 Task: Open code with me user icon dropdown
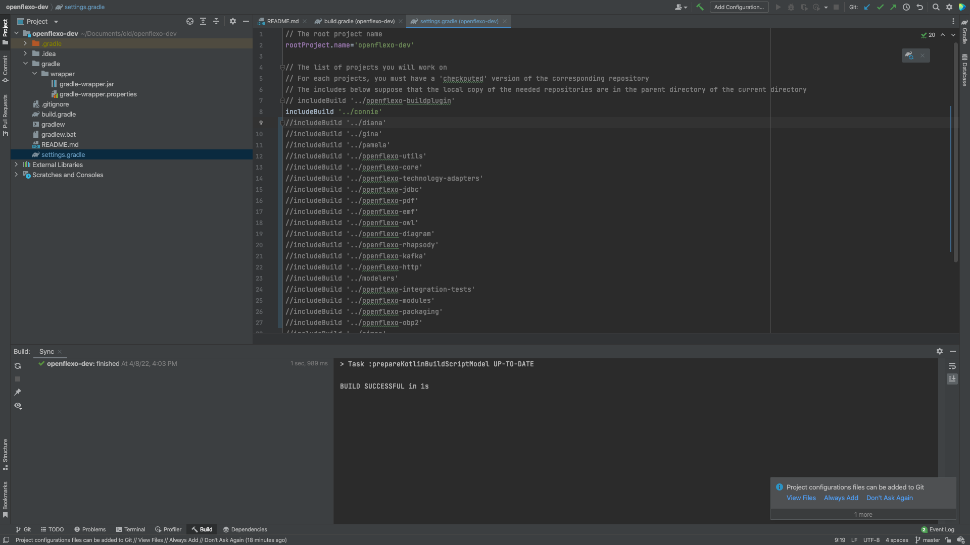point(680,7)
